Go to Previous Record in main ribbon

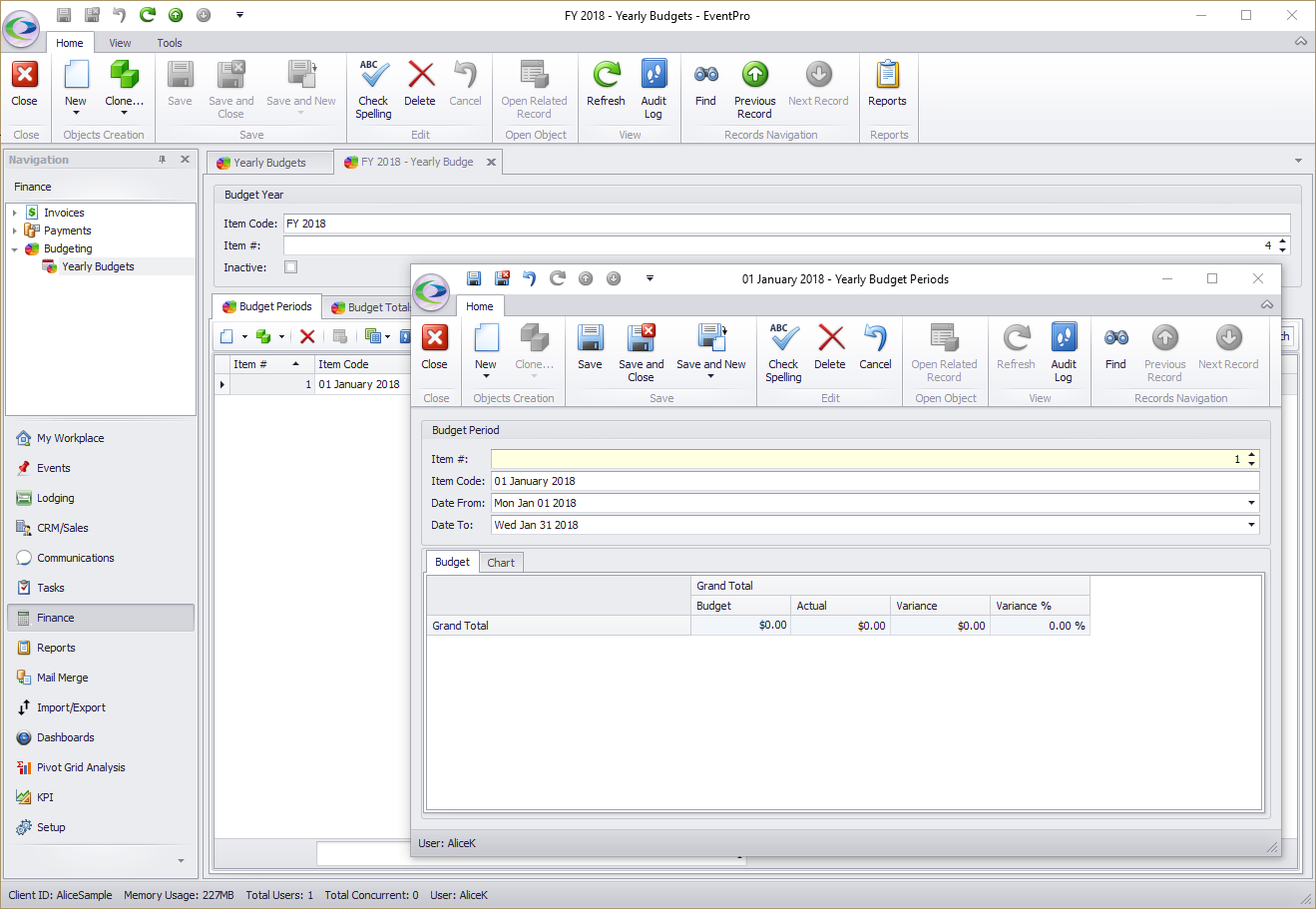(x=754, y=89)
